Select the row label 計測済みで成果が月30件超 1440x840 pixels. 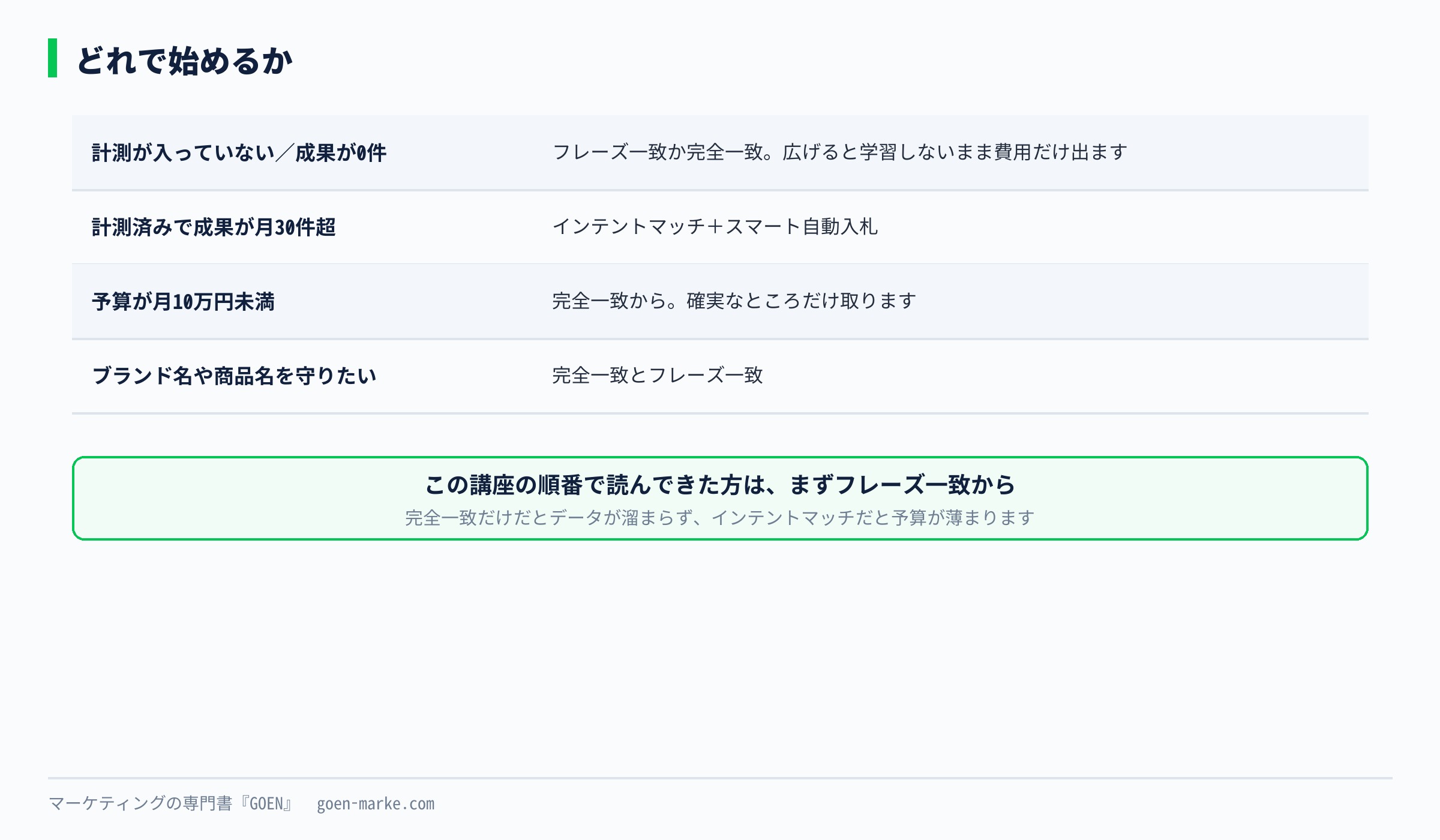point(214,227)
